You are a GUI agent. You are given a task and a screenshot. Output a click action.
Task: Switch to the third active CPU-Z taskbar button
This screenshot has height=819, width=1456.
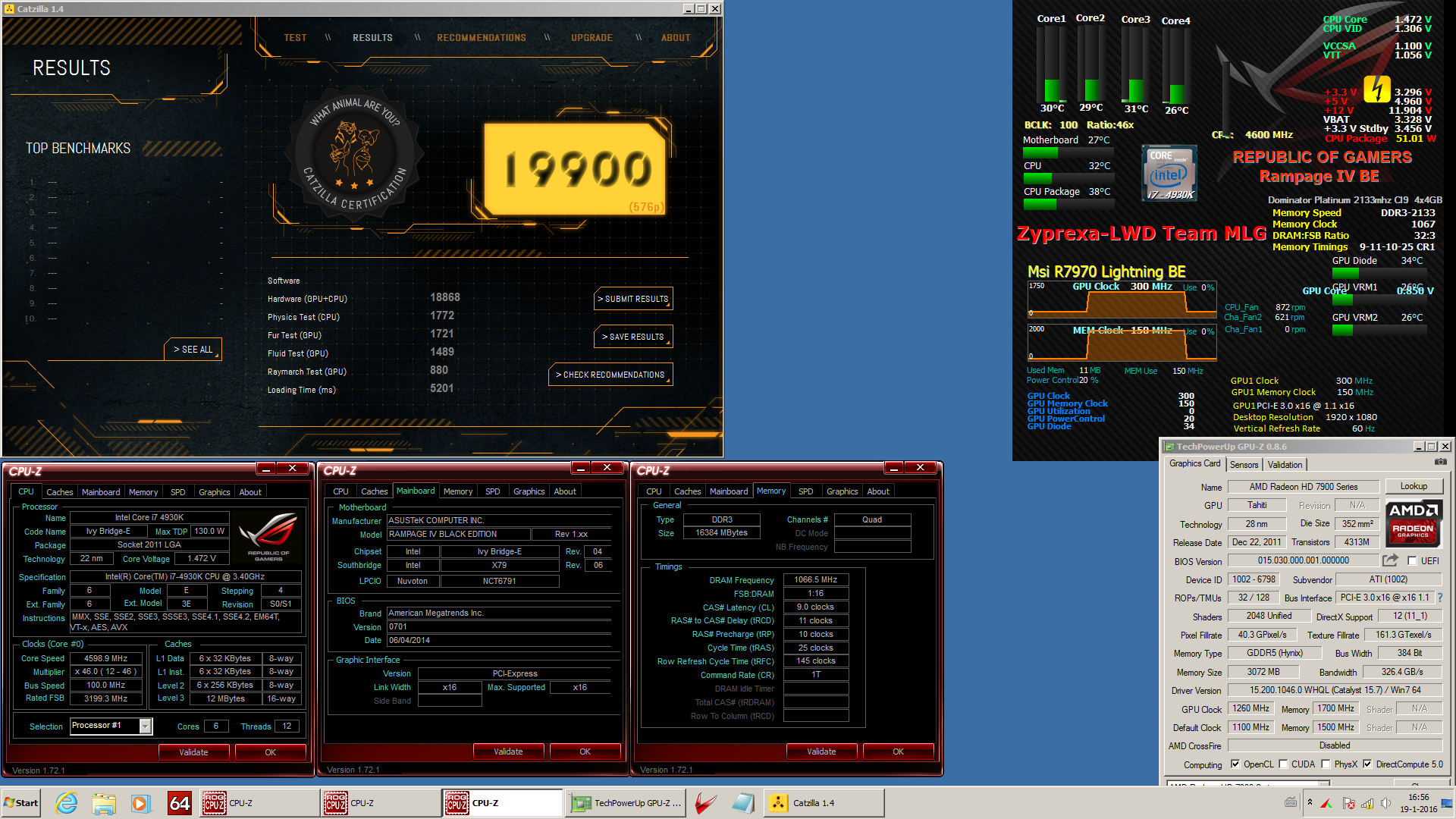coord(503,803)
